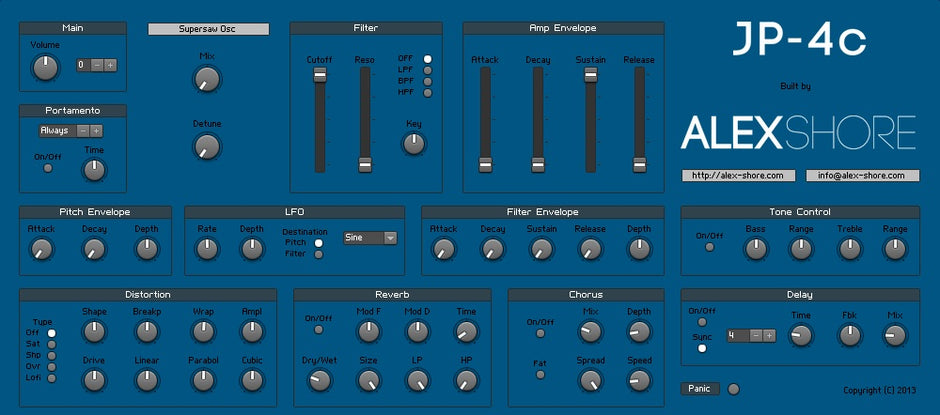Click the Chorus Spread knob

[x=590, y=380]
